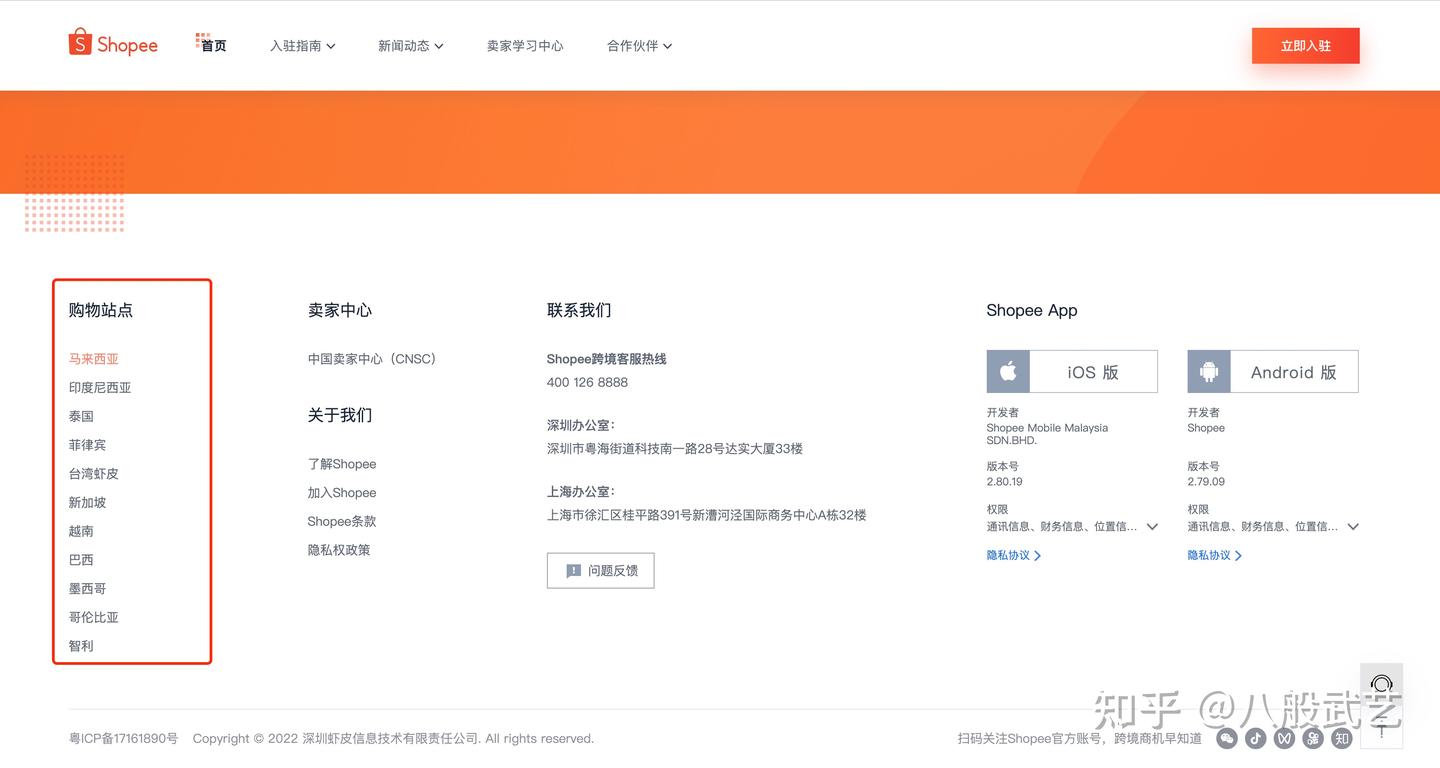This screenshot has width=1440, height=768.
Task: Click the back-to-top arrow icon
Action: [x=1382, y=731]
